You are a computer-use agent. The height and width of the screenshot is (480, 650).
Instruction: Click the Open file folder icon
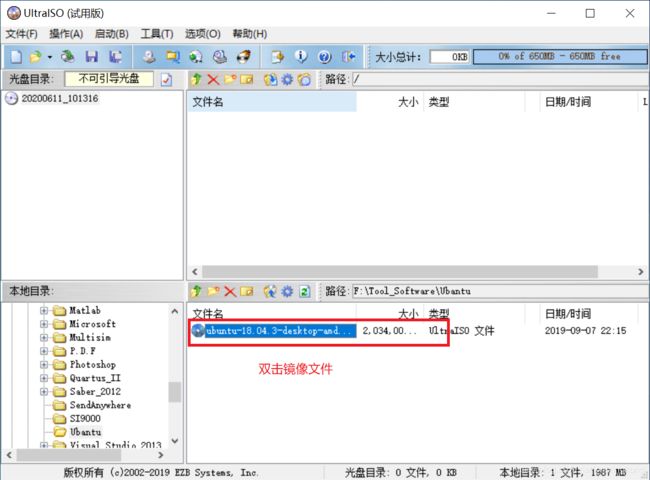coord(36,56)
